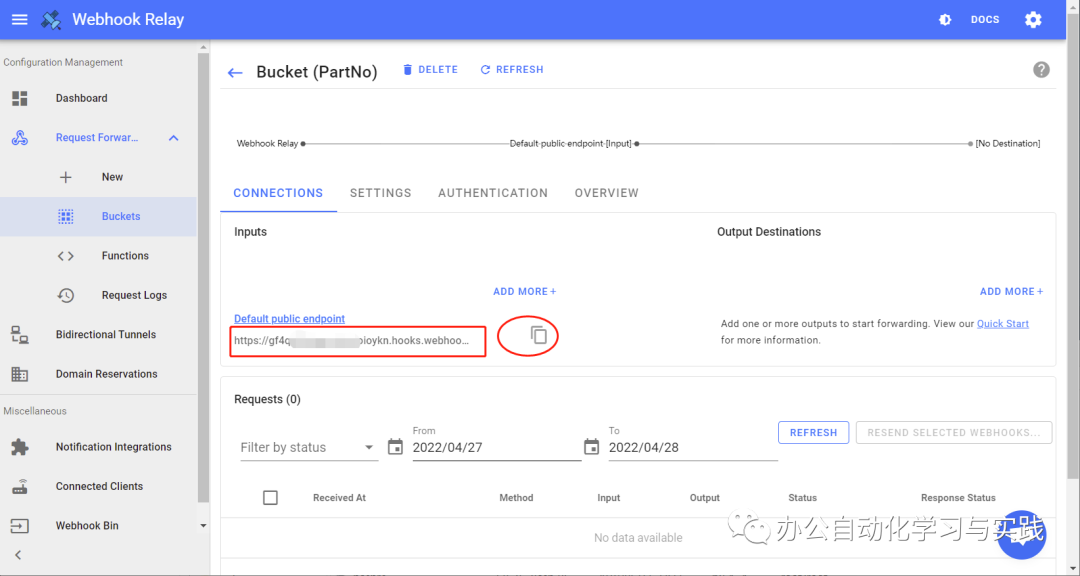Tick the select-all requests checkbox

click(x=270, y=497)
